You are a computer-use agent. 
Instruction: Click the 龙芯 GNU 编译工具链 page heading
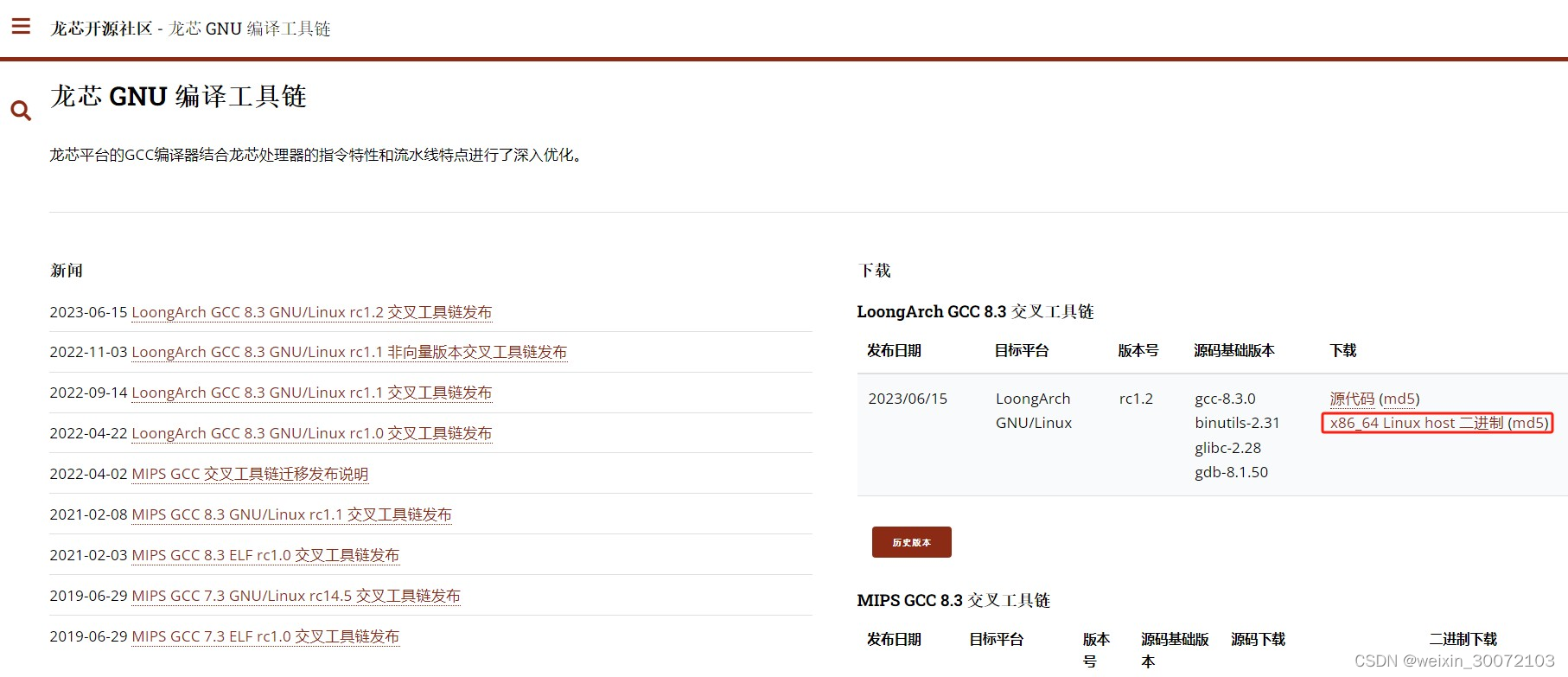pyautogui.click(x=178, y=96)
